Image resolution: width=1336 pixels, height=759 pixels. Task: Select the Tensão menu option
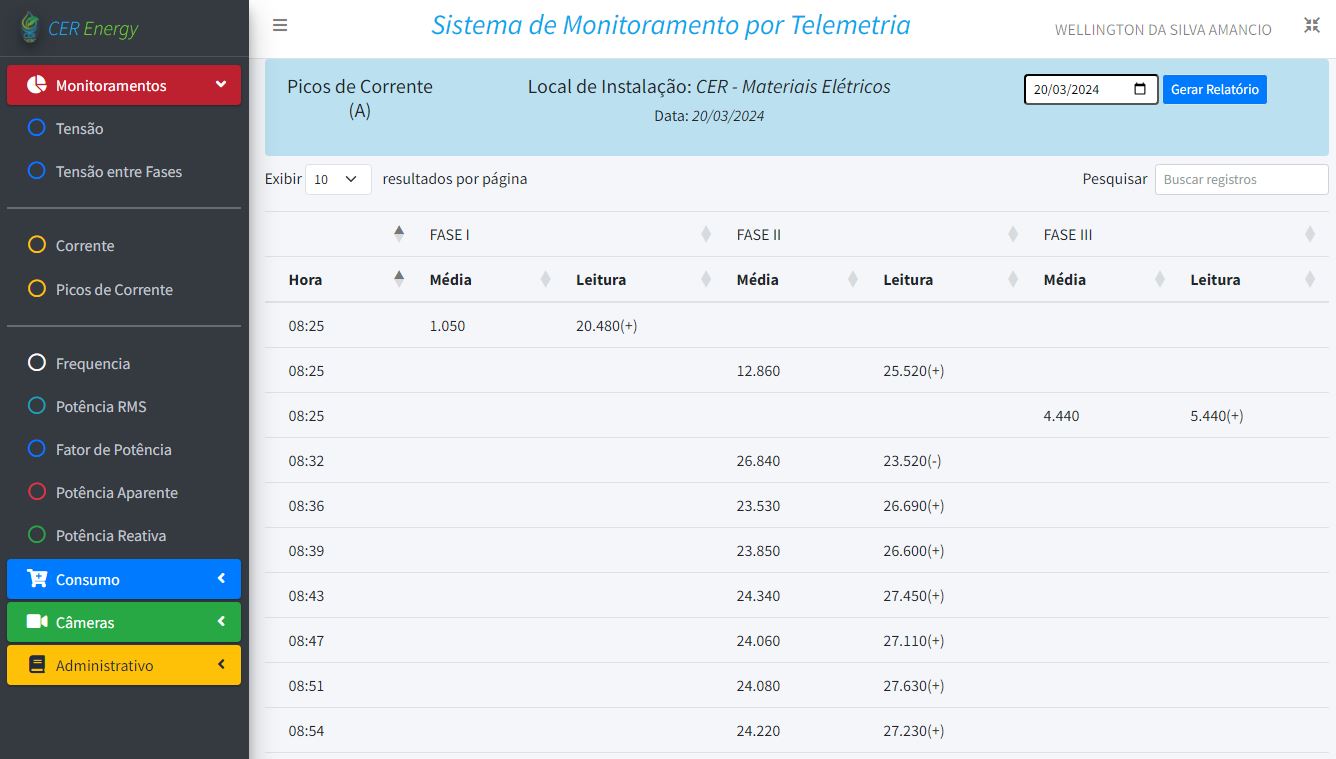pyautogui.click(x=79, y=128)
